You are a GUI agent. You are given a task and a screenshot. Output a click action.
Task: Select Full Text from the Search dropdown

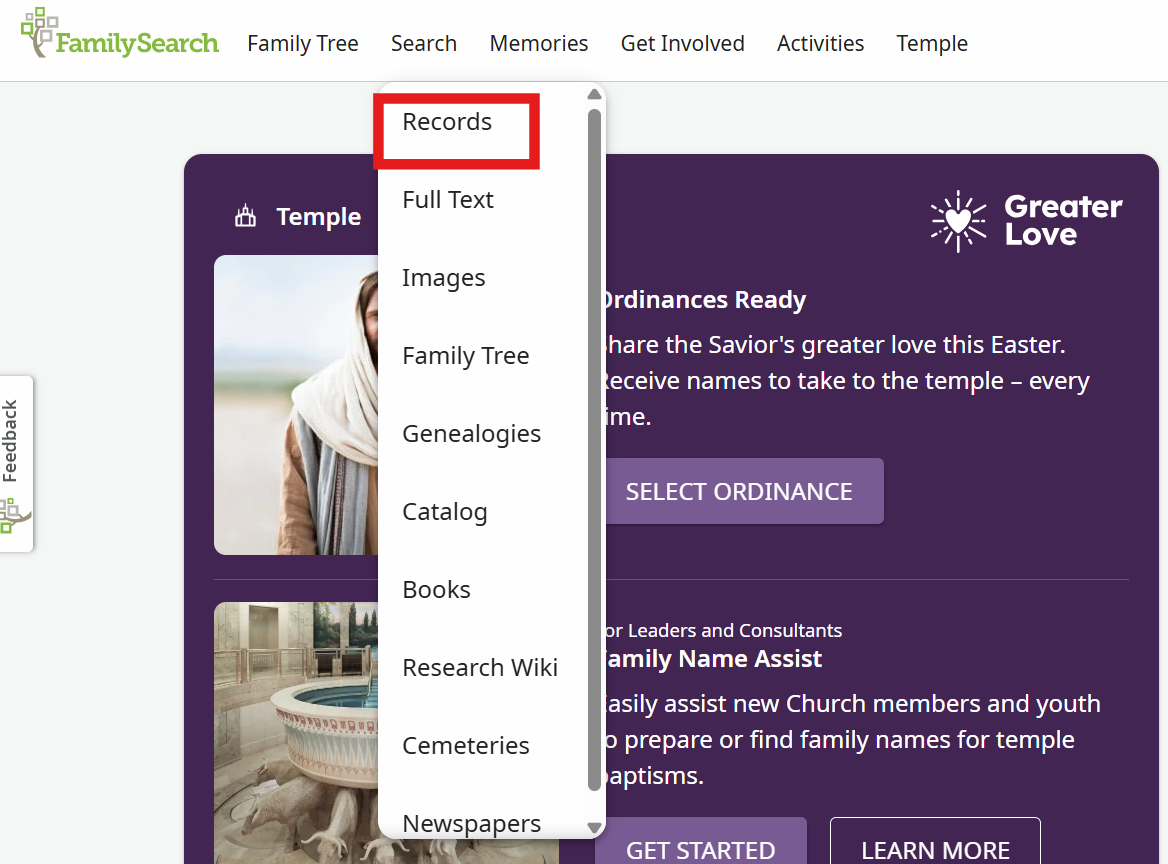click(x=448, y=200)
